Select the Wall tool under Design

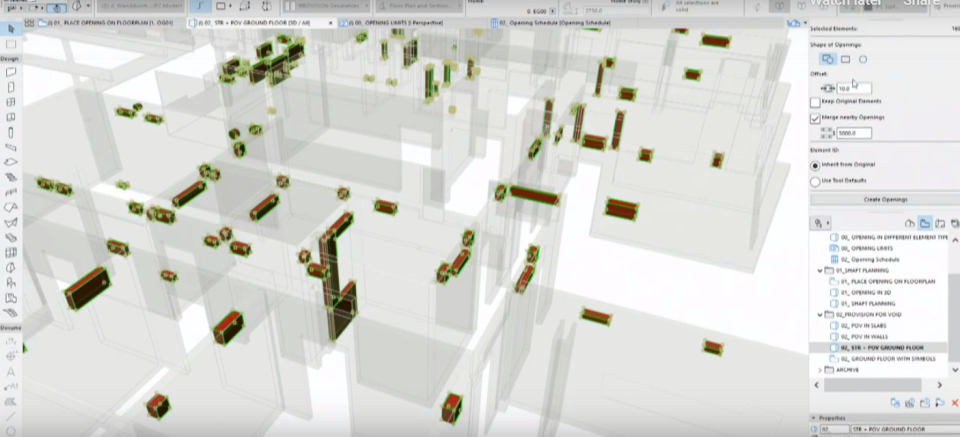(x=11, y=72)
